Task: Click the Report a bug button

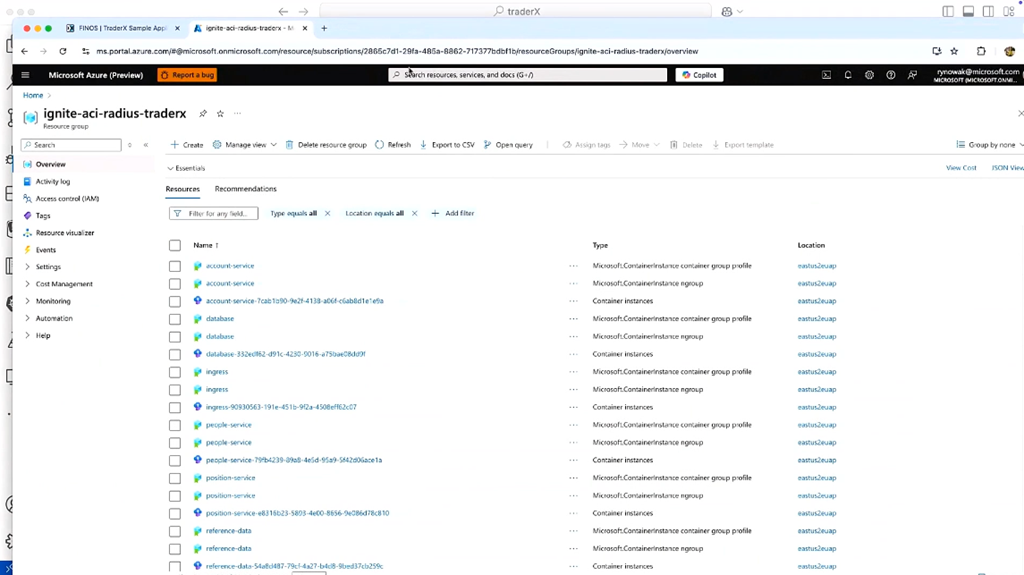Action: point(187,75)
